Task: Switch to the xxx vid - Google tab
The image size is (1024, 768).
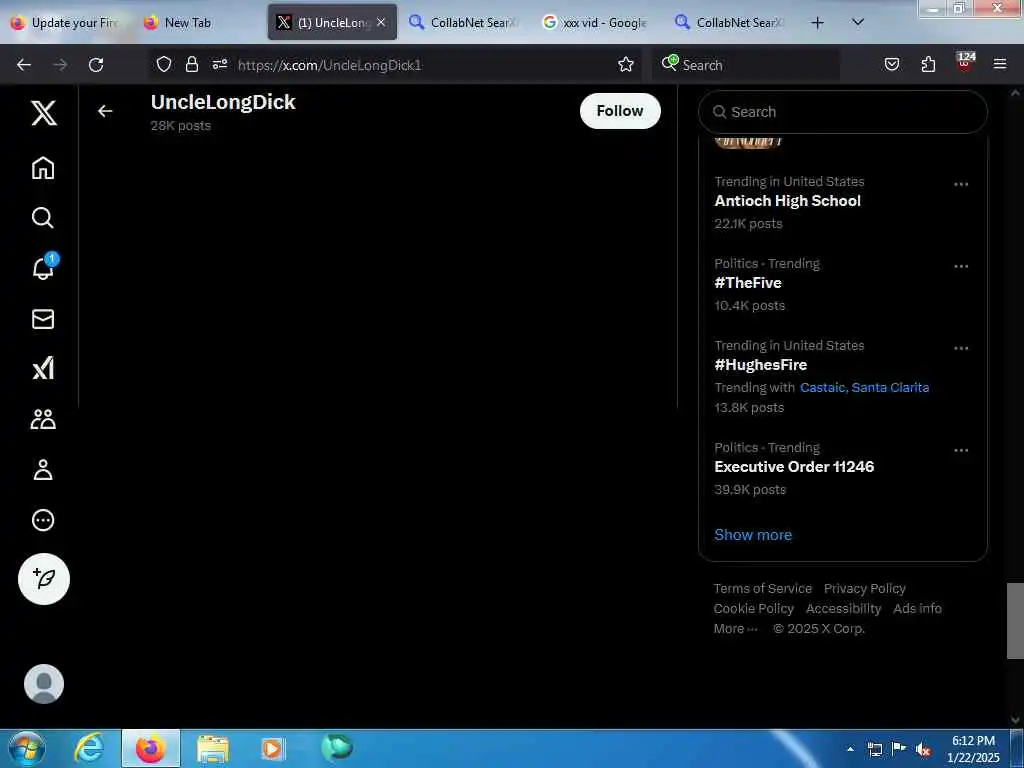Action: pos(596,23)
